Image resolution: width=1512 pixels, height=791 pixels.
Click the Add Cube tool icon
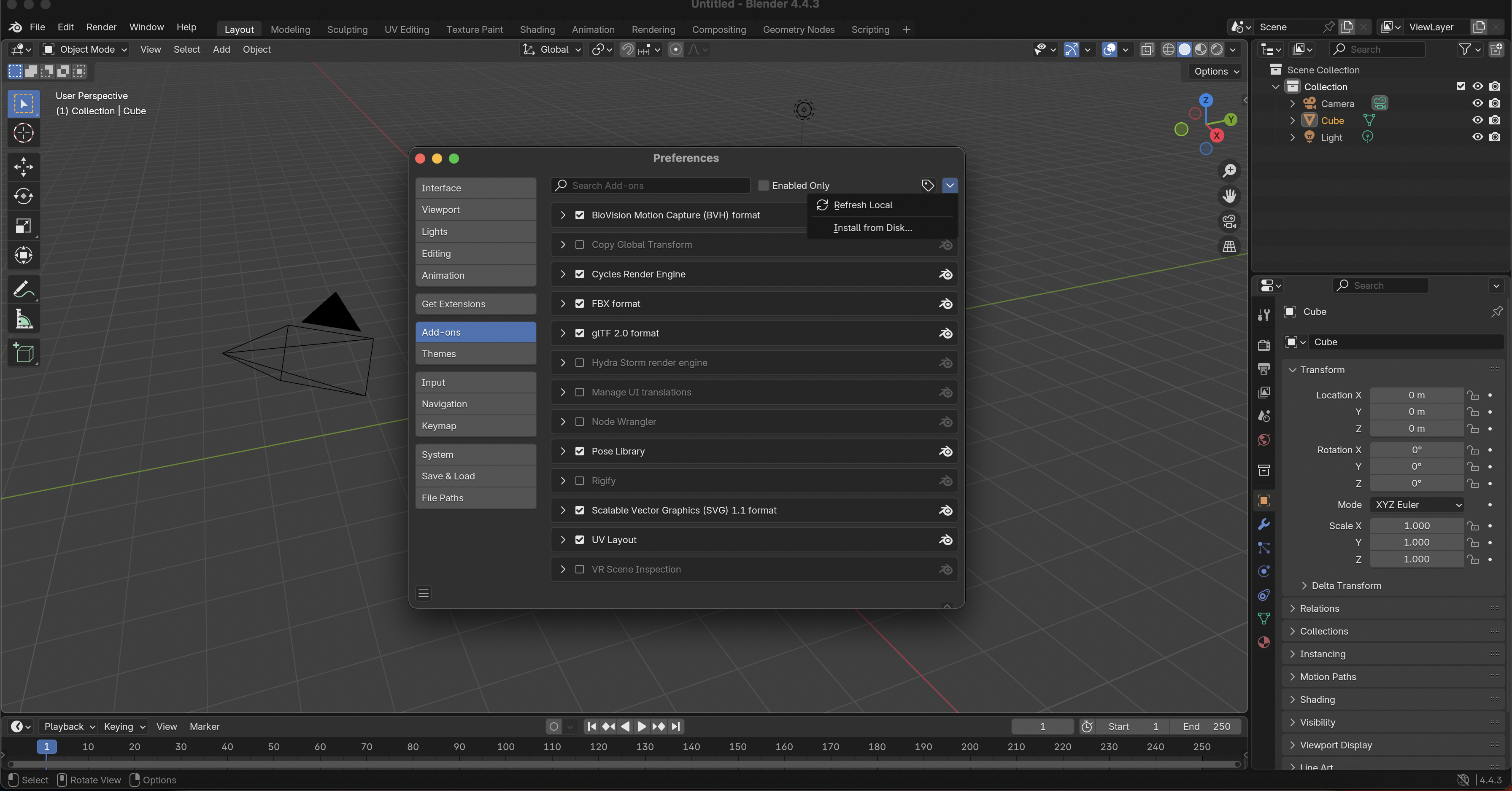[24, 352]
